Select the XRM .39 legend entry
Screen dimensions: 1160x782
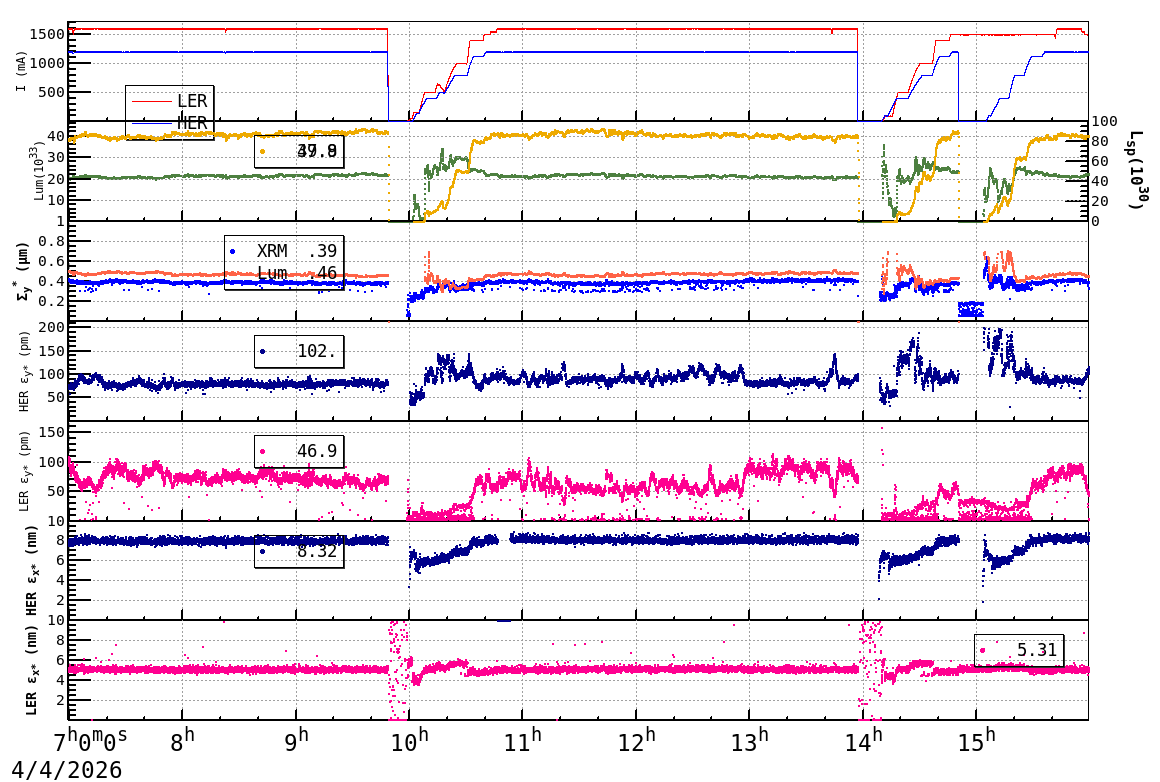284,251
